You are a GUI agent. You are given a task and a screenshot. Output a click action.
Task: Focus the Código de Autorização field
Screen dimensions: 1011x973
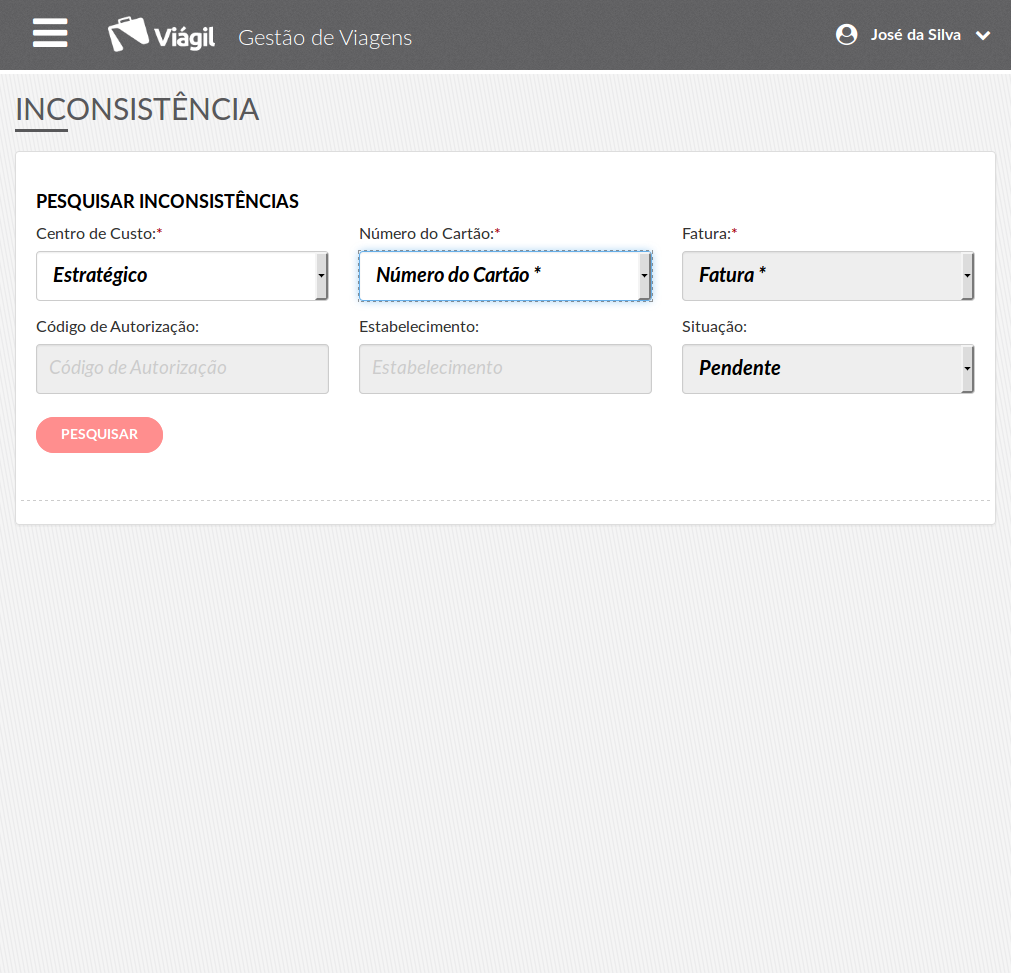click(x=182, y=369)
